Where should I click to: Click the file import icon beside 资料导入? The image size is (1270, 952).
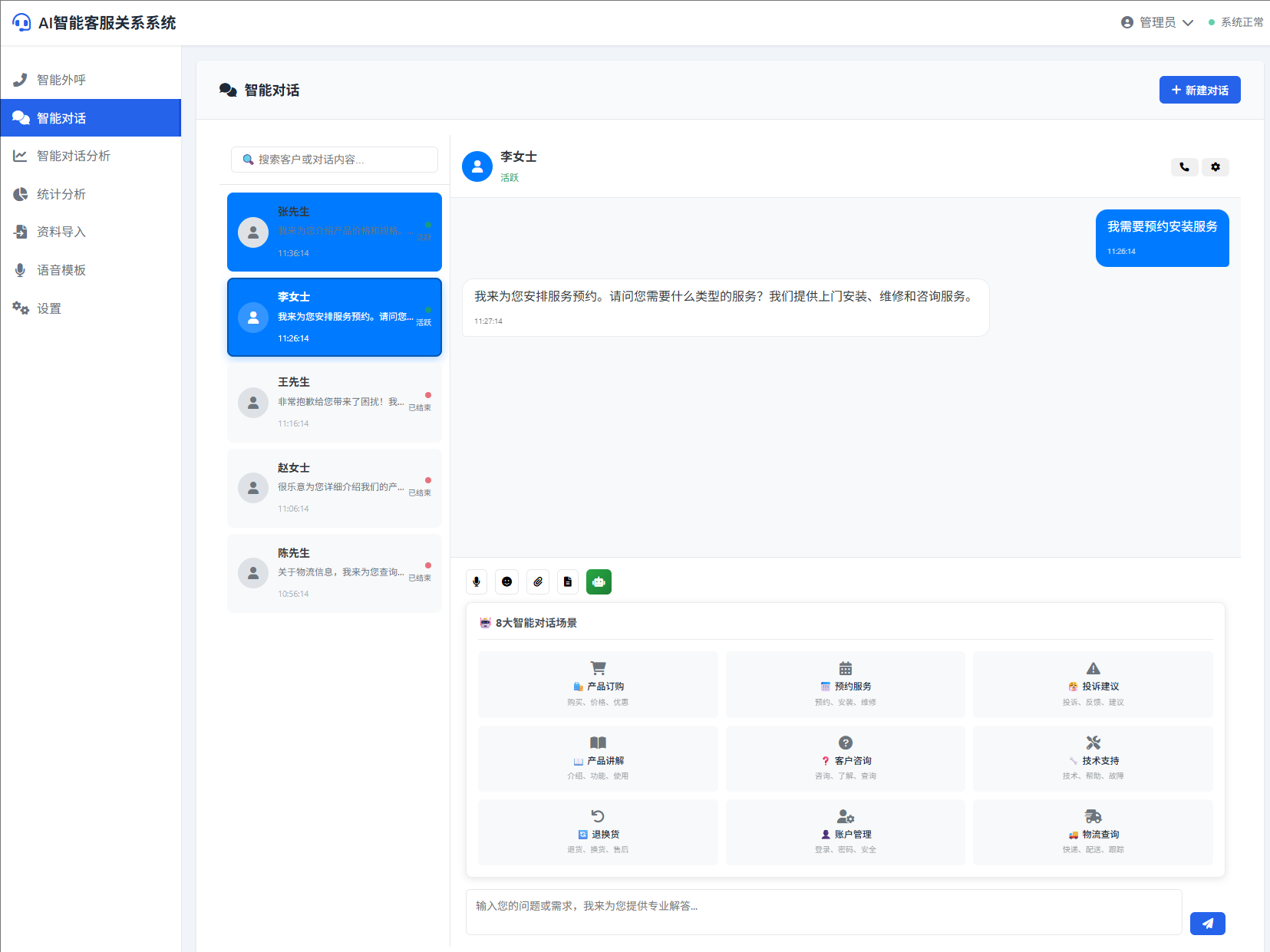20,232
